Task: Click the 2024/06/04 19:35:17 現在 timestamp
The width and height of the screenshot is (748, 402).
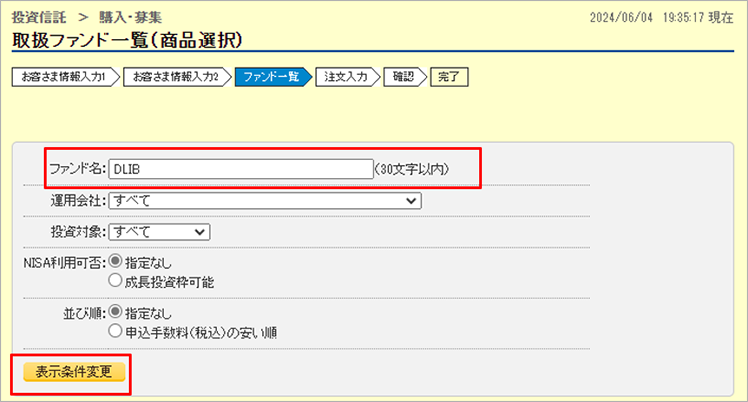Action: [661, 18]
